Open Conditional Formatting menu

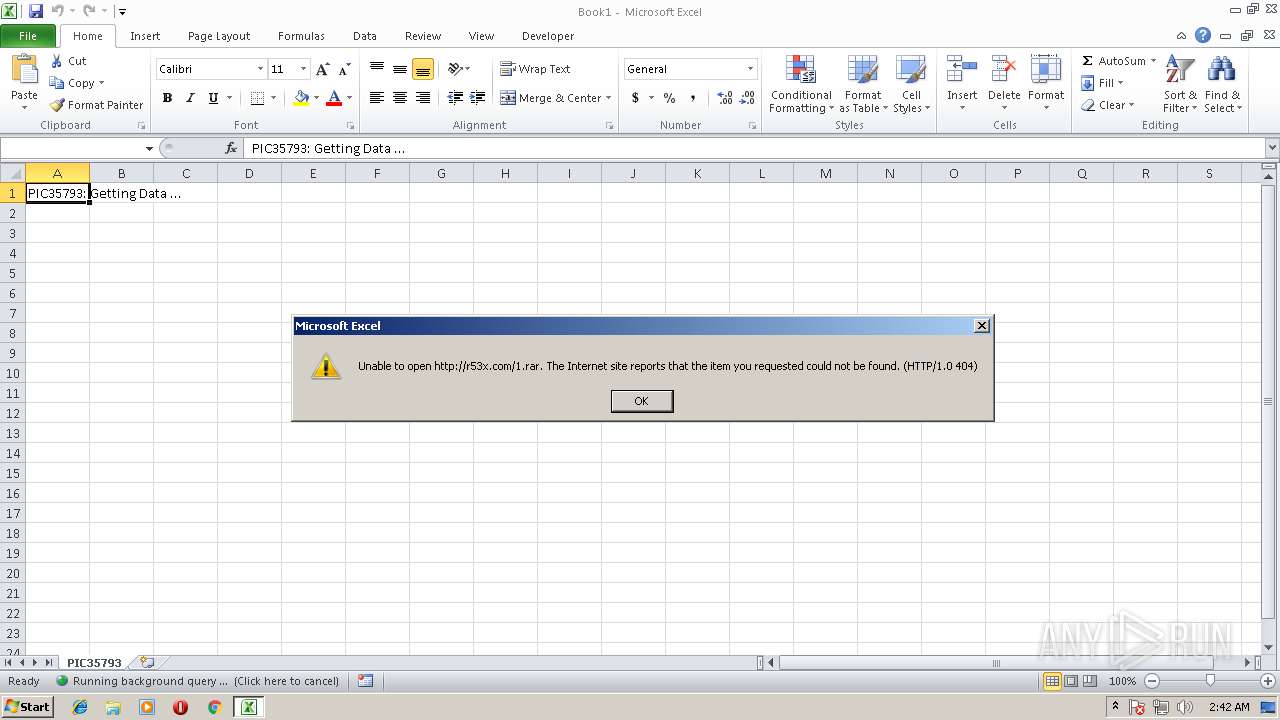[x=800, y=85]
